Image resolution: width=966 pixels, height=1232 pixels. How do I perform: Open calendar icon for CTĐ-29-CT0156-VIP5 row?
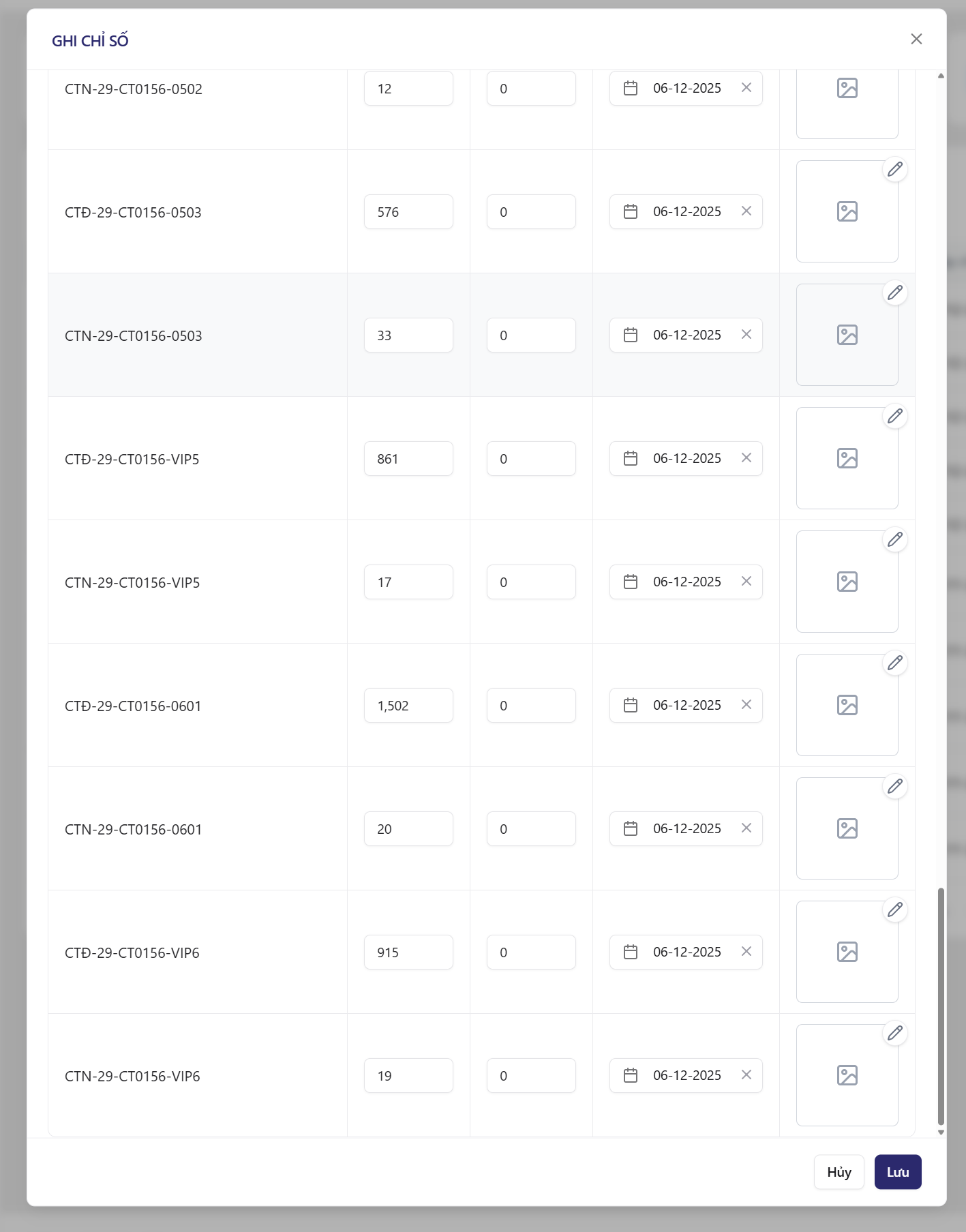tap(631, 458)
